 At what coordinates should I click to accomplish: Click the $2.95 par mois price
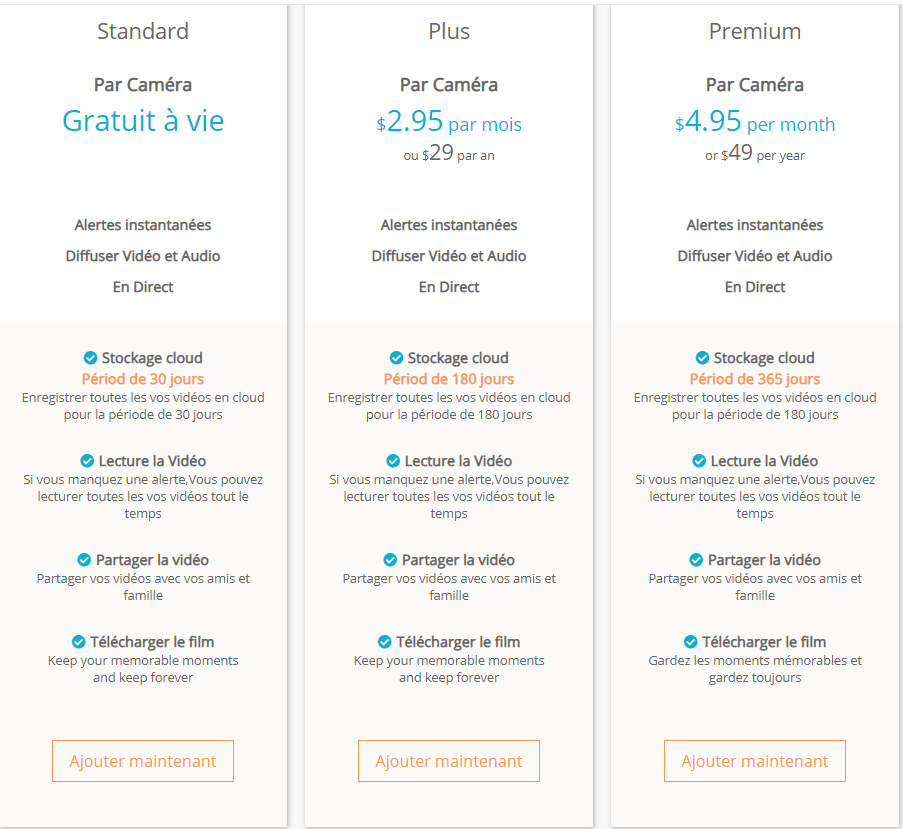tap(449, 121)
